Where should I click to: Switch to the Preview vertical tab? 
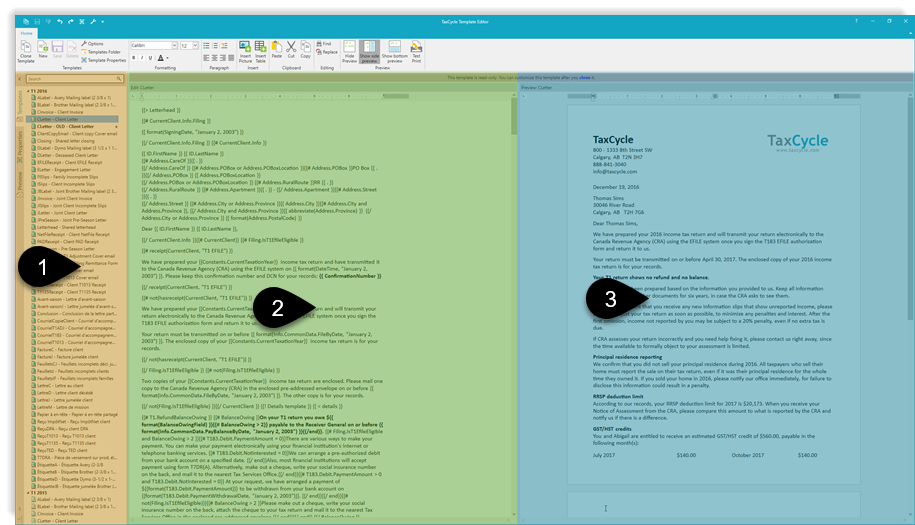coord(20,184)
